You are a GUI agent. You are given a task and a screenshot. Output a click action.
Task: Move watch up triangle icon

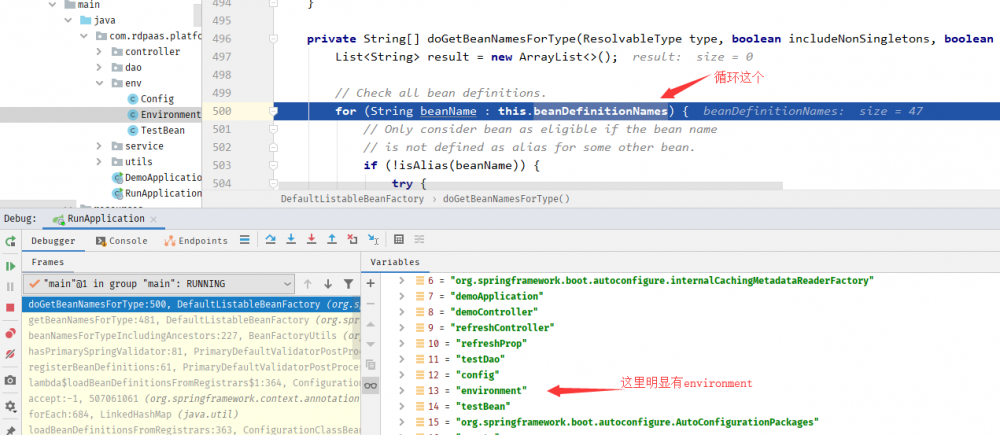(x=371, y=324)
